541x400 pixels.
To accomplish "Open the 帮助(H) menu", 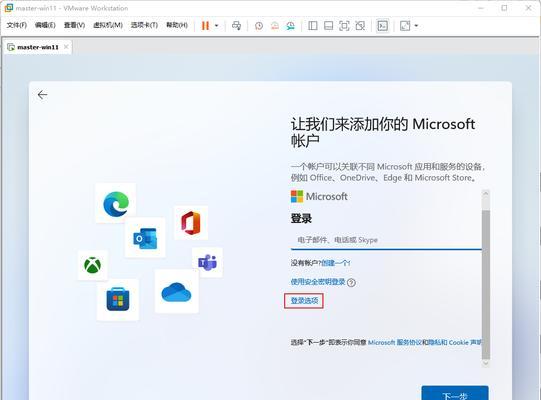I will click(177, 25).
